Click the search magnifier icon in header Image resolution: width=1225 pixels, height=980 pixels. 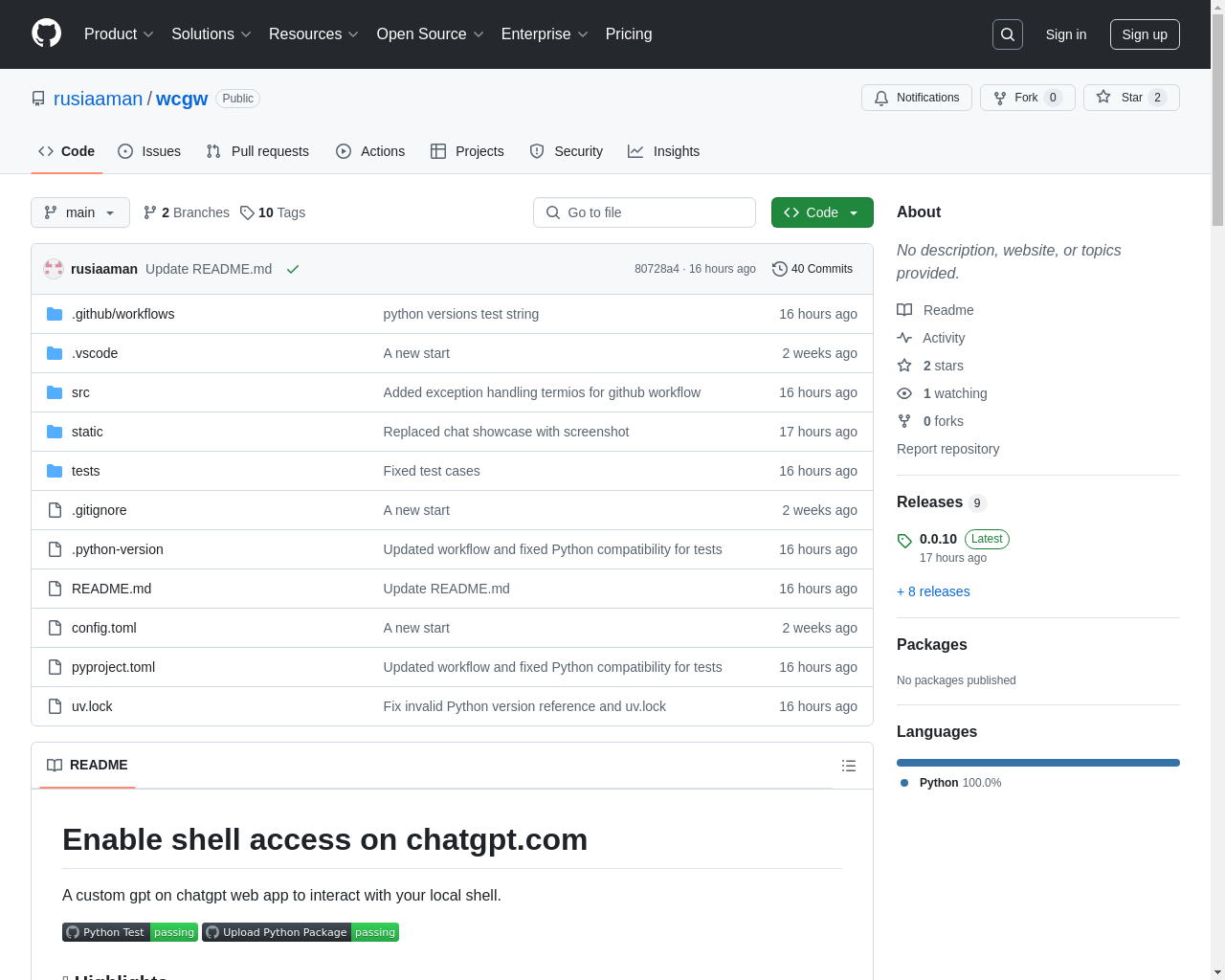(1008, 34)
